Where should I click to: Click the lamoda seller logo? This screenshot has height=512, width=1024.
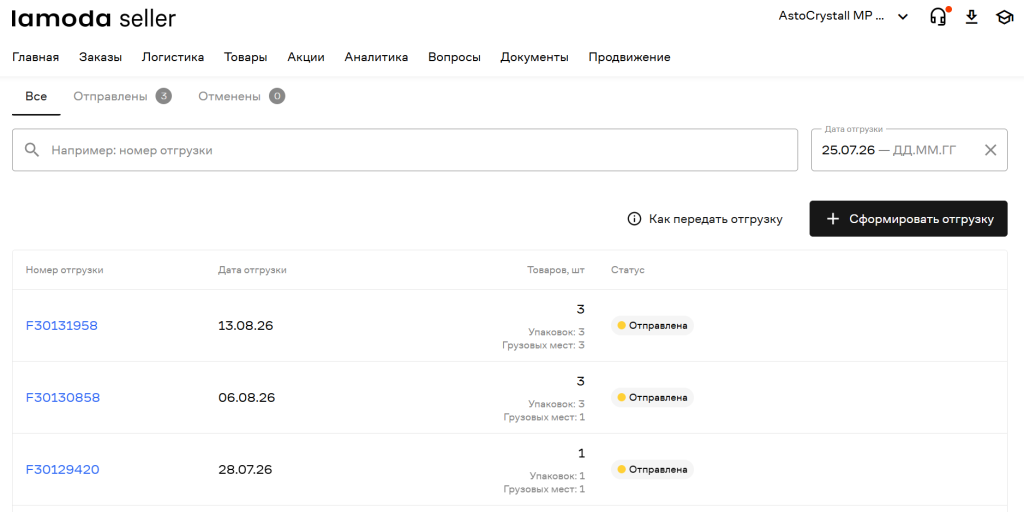93,18
